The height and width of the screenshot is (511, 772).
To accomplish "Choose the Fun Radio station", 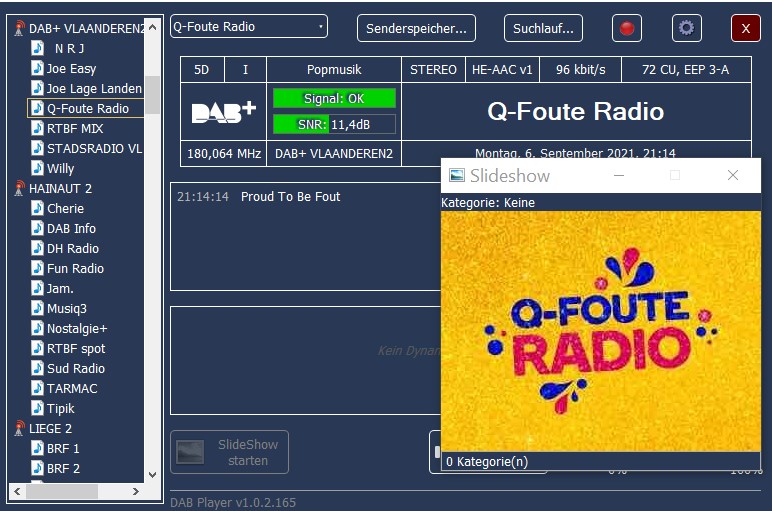I will [x=75, y=268].
